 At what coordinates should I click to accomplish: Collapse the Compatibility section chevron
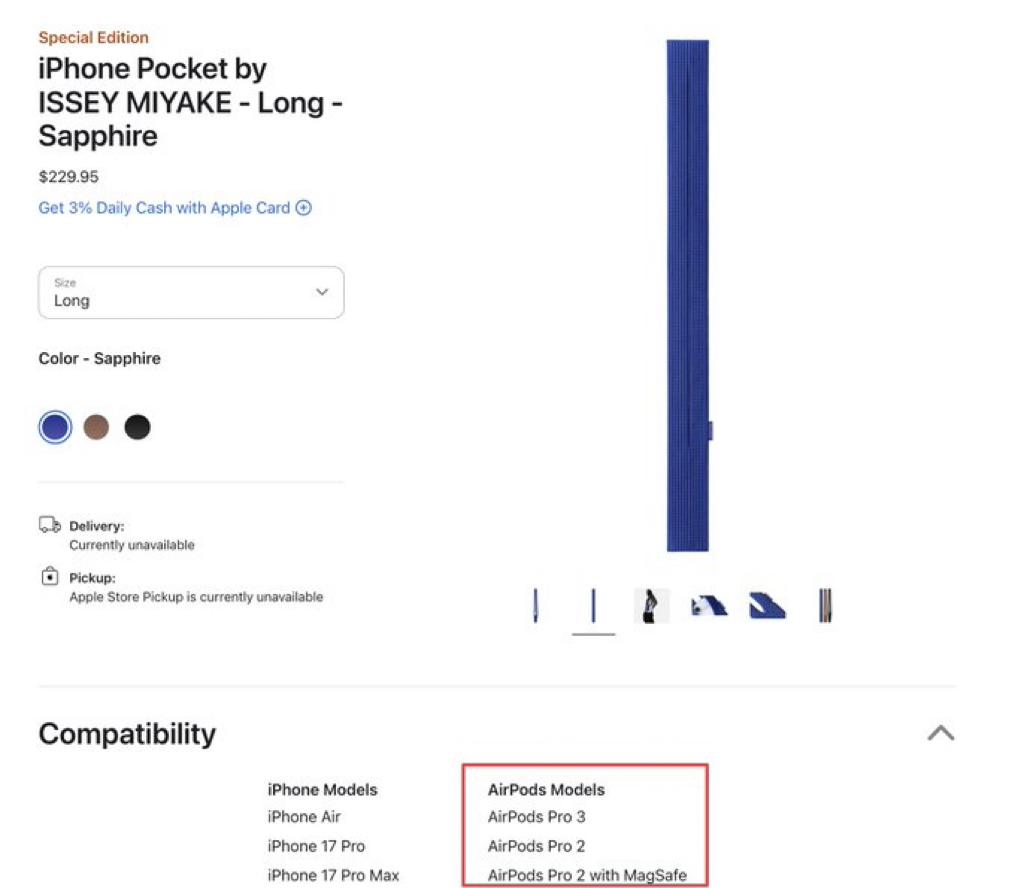pyautogui.click(x=940, y=733)
